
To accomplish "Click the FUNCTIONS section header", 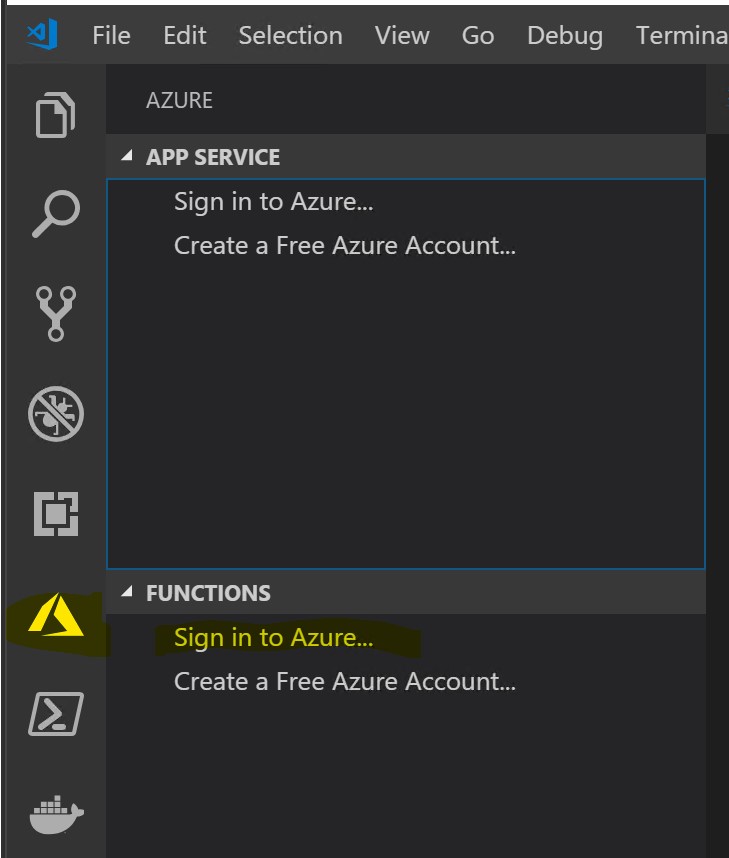I will tap(406, 592).
